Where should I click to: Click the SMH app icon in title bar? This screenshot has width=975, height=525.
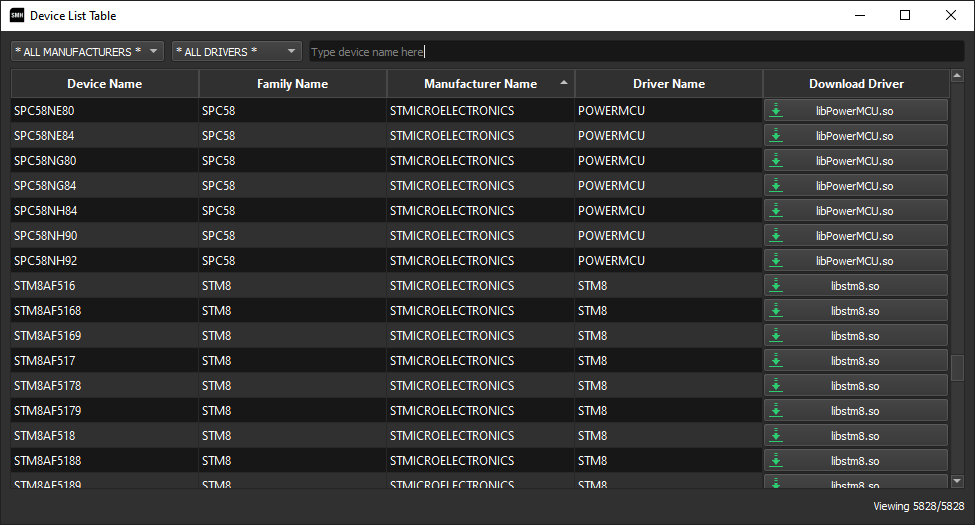17,16
